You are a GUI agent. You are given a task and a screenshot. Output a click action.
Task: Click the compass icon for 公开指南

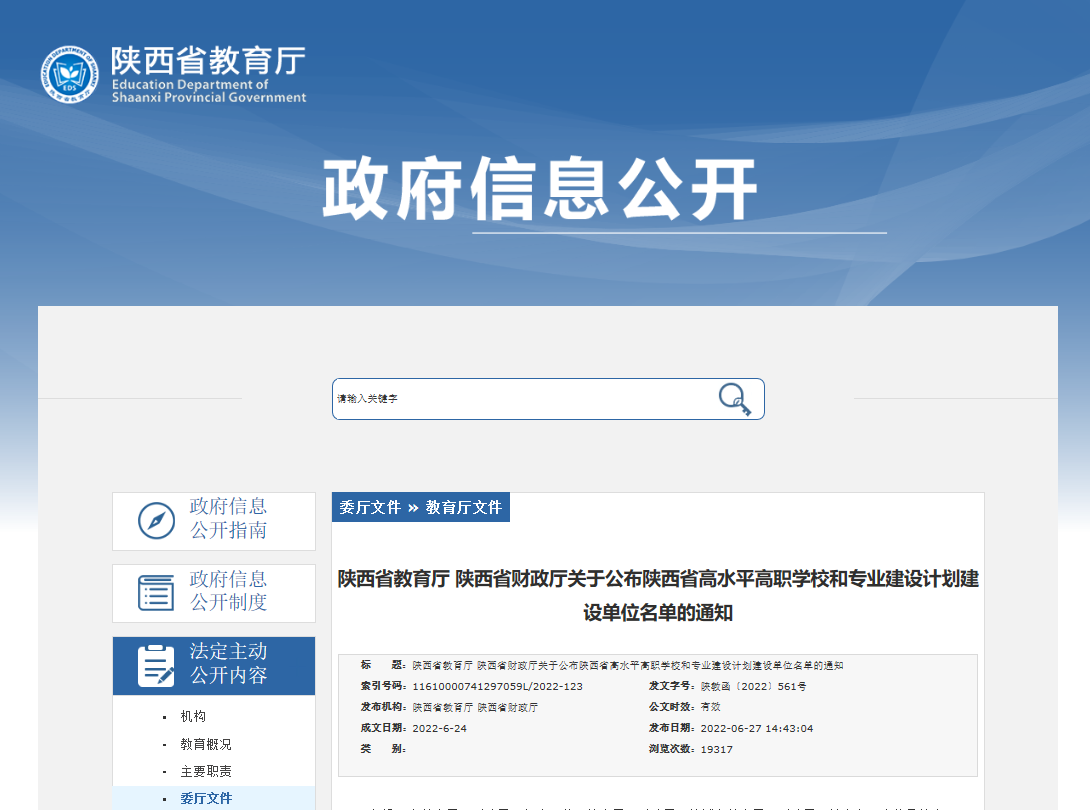click(156, 520)
